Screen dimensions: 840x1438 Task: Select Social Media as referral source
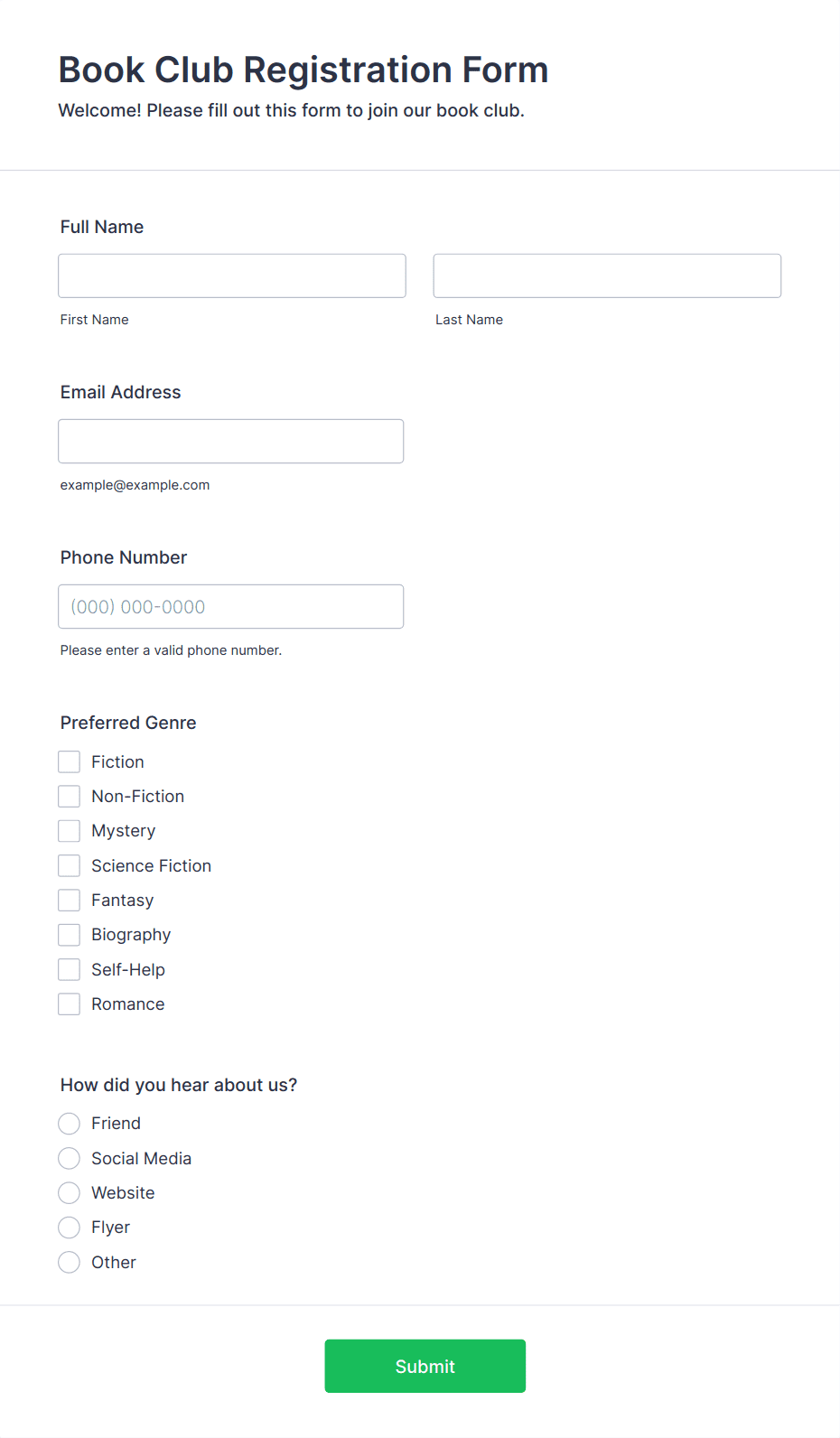[x=69, y=1158]
